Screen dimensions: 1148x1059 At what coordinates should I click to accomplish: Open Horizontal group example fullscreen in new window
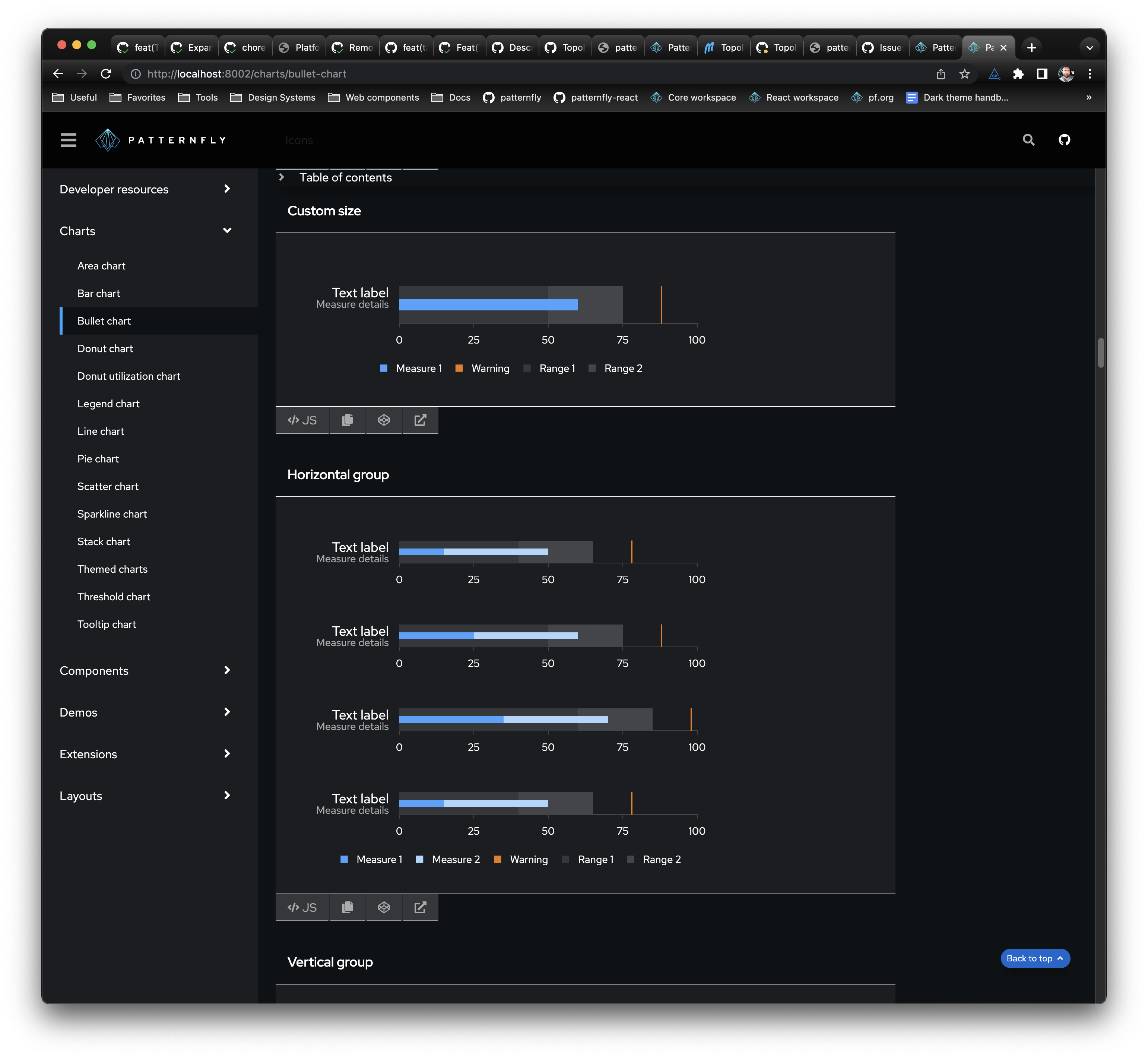pyautogui.click(x=420, y=907)
